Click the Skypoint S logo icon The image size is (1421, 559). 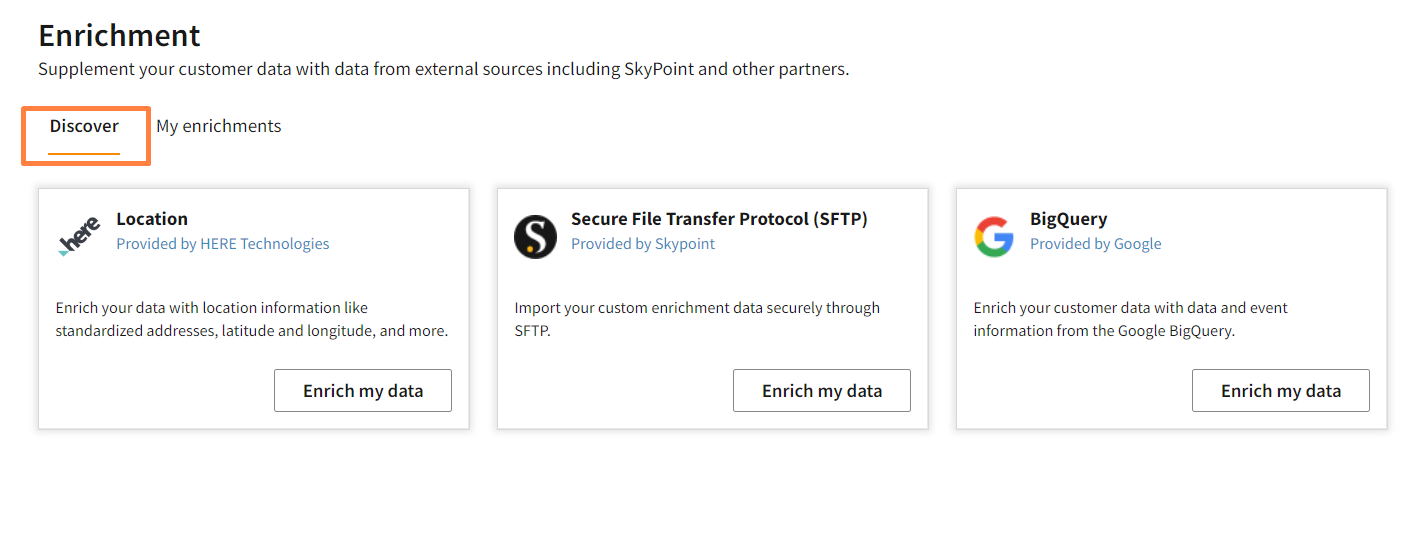coord(535,238)
